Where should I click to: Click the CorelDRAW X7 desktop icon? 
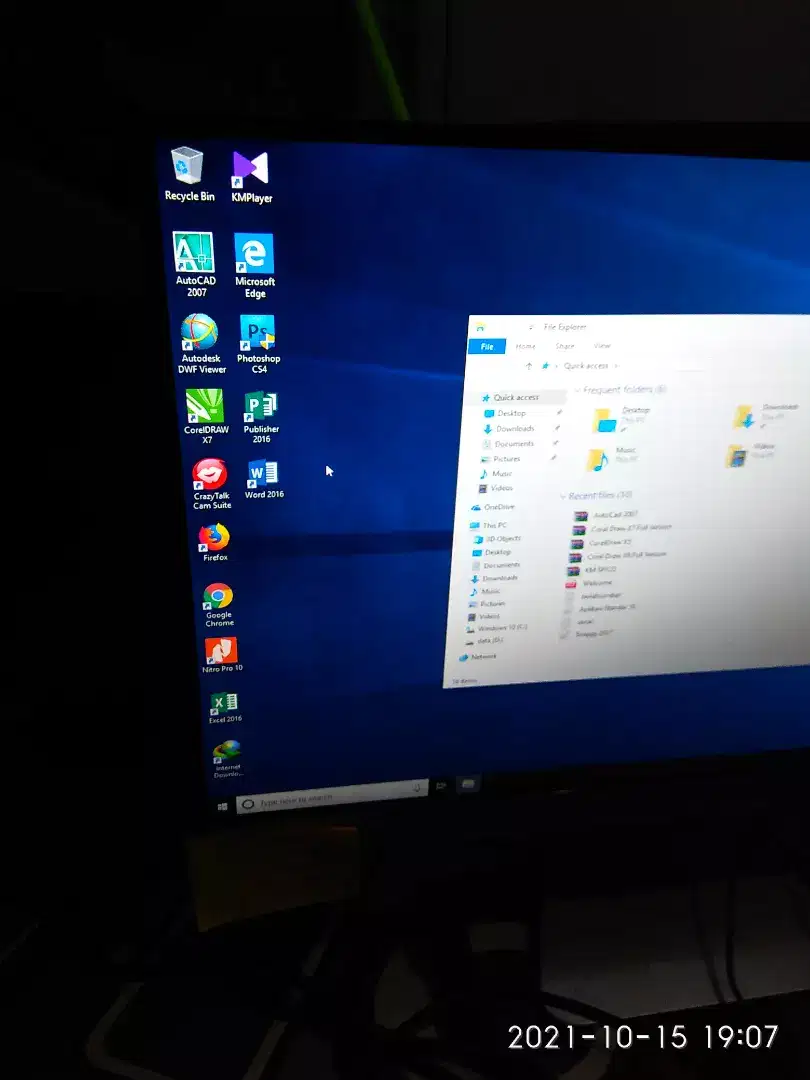(x=205, y=416)
